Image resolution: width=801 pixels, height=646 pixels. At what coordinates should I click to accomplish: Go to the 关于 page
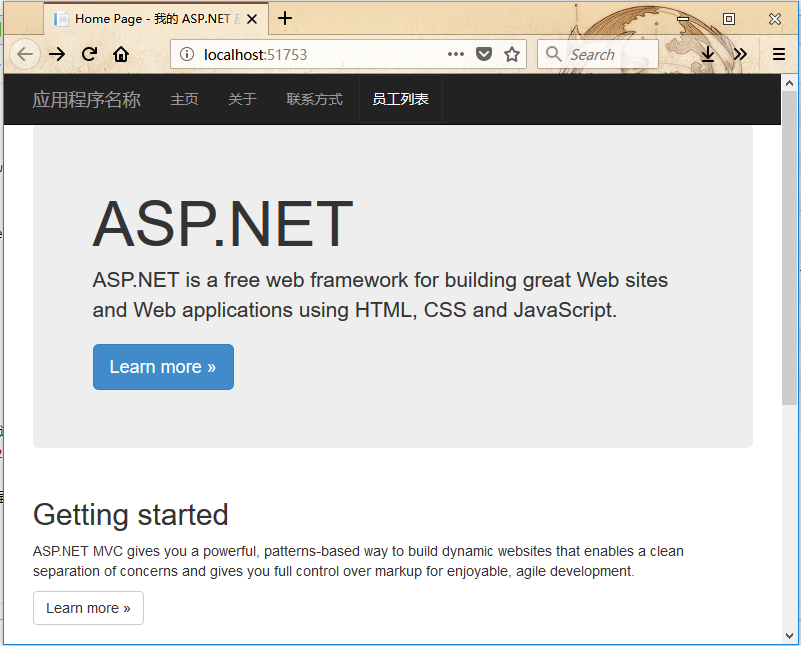click(242, 99)
